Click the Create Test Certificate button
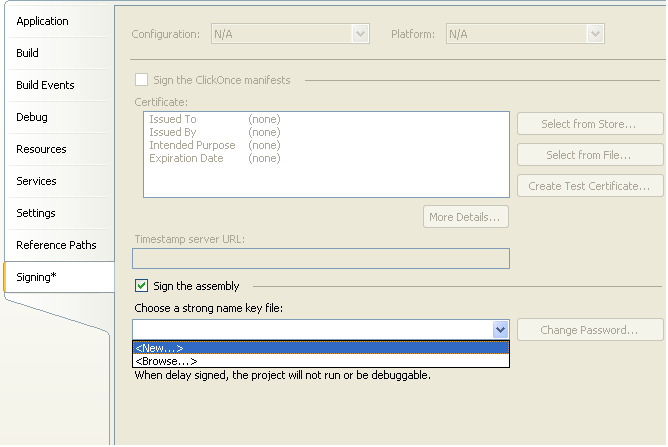 coord(590,186)
